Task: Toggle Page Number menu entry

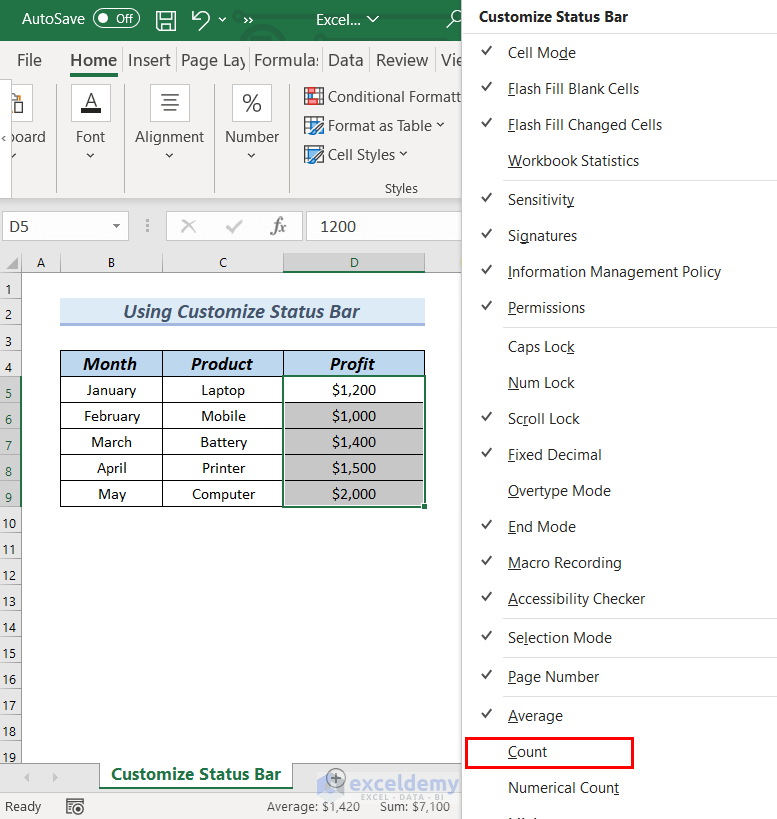Action: coord(619,677)
